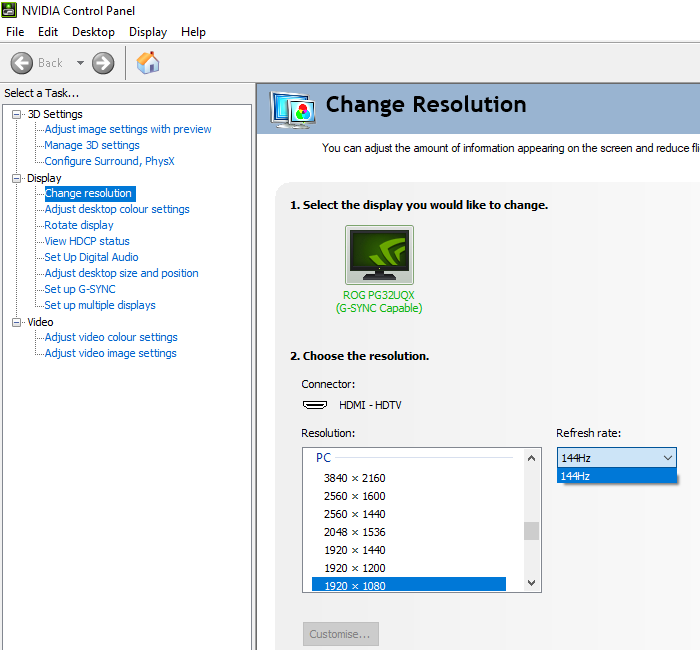
Task: Click the 3D Settings tree label
Action: click(55, 114)
